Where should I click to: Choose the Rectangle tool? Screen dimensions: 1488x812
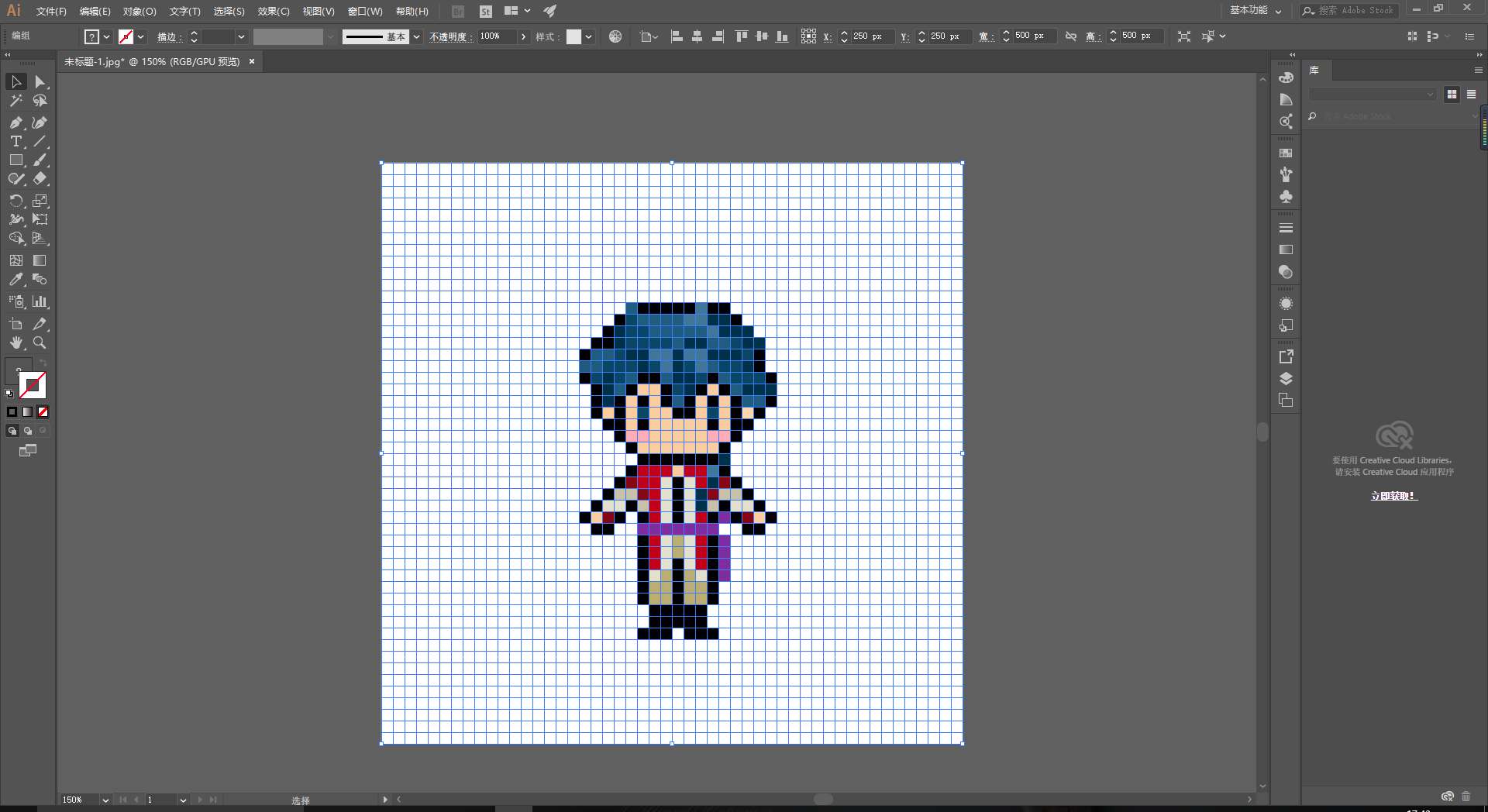click(x=16, y=160)
